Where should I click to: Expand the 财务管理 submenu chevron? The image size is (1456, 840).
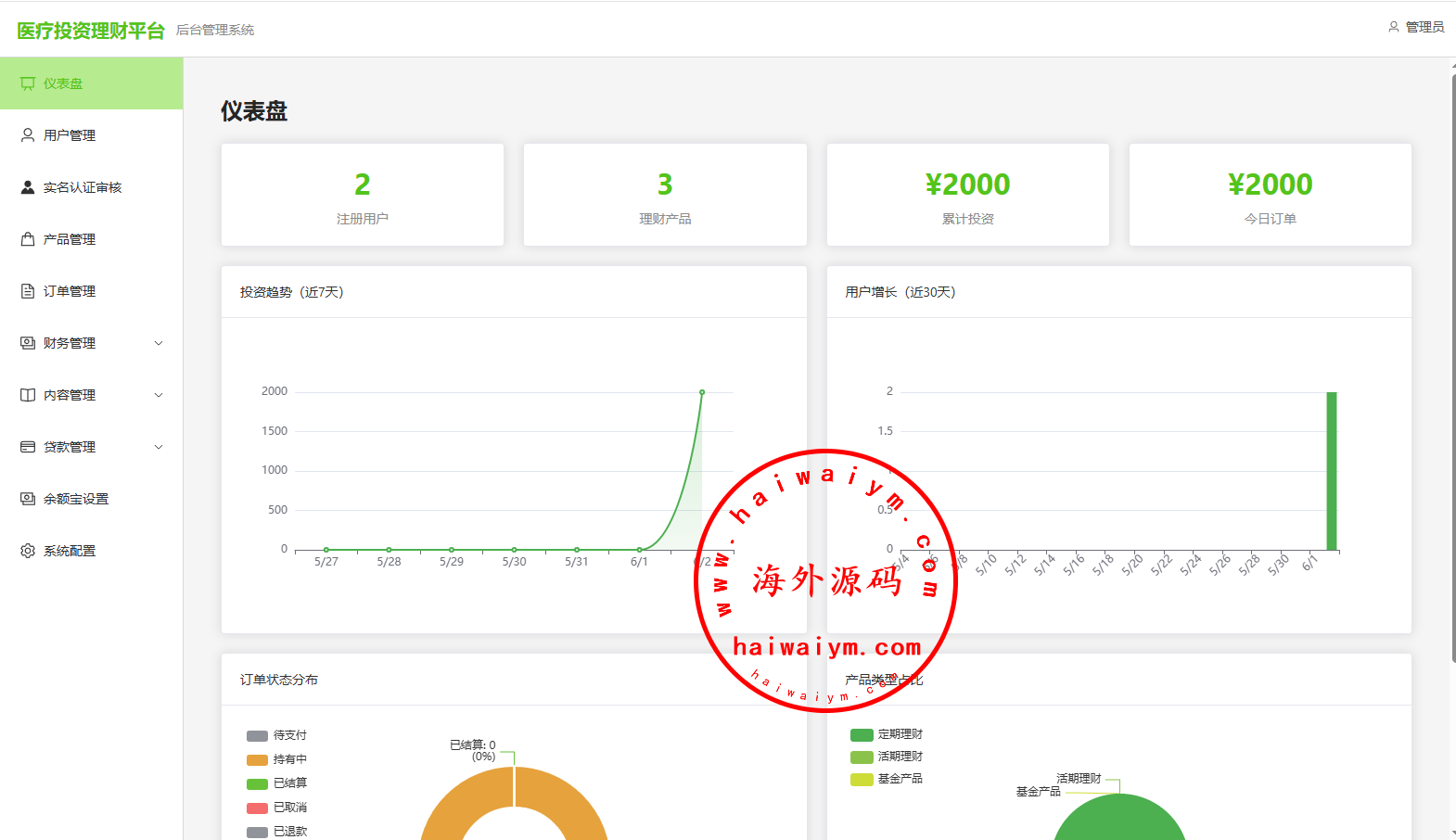159,343
